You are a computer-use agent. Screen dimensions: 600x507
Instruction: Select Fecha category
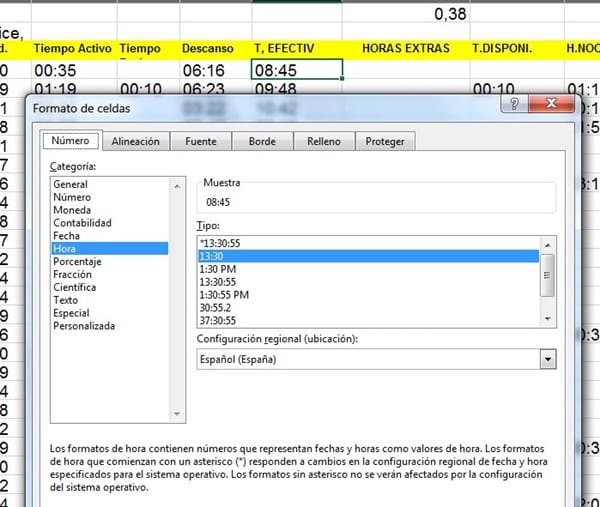tap(109, 236)
